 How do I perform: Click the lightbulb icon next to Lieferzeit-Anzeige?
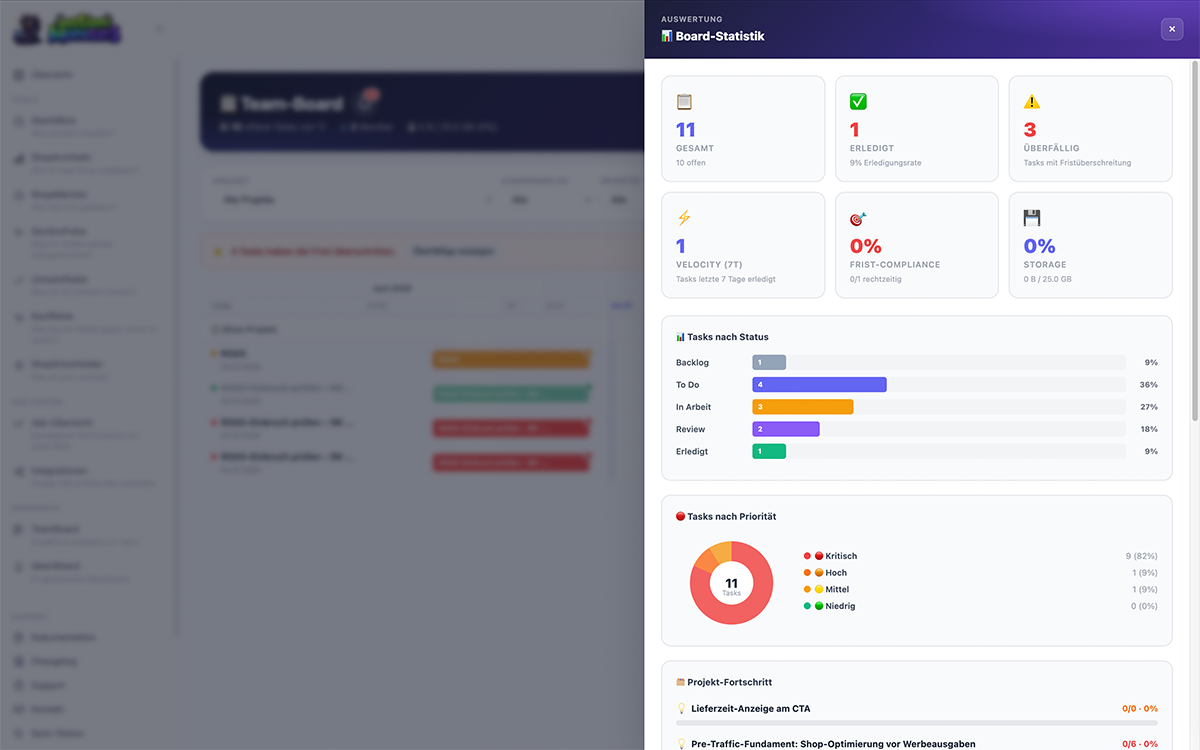point(681,708)
